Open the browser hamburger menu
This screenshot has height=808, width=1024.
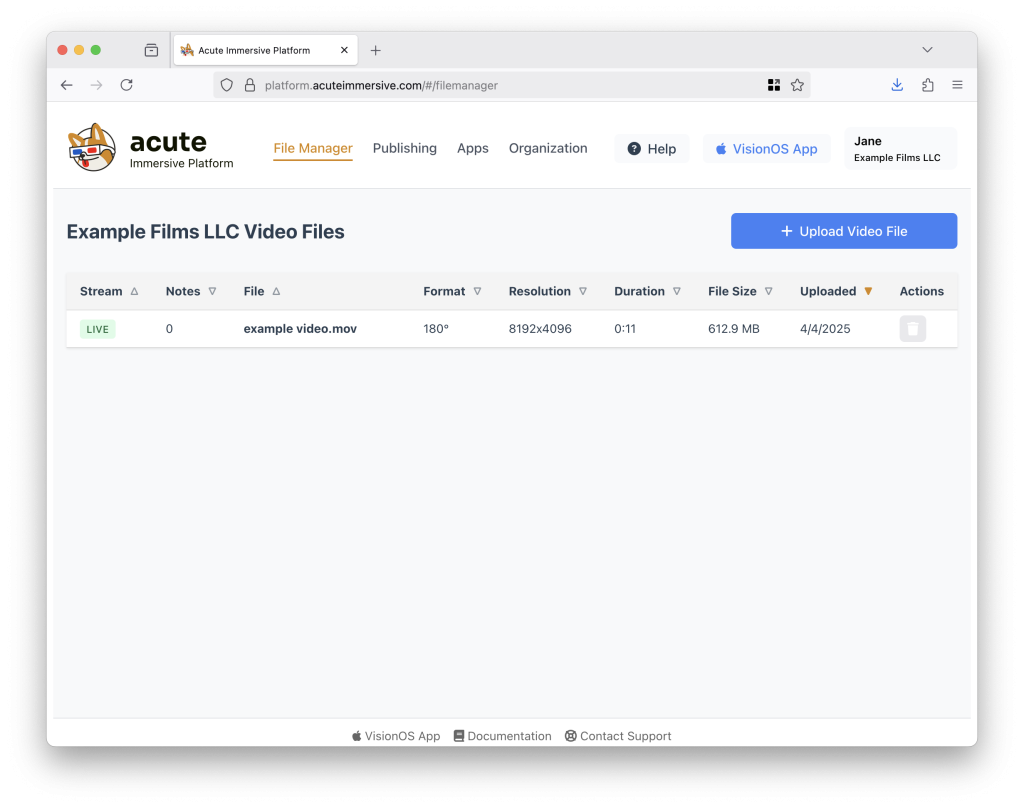[957, 85]
